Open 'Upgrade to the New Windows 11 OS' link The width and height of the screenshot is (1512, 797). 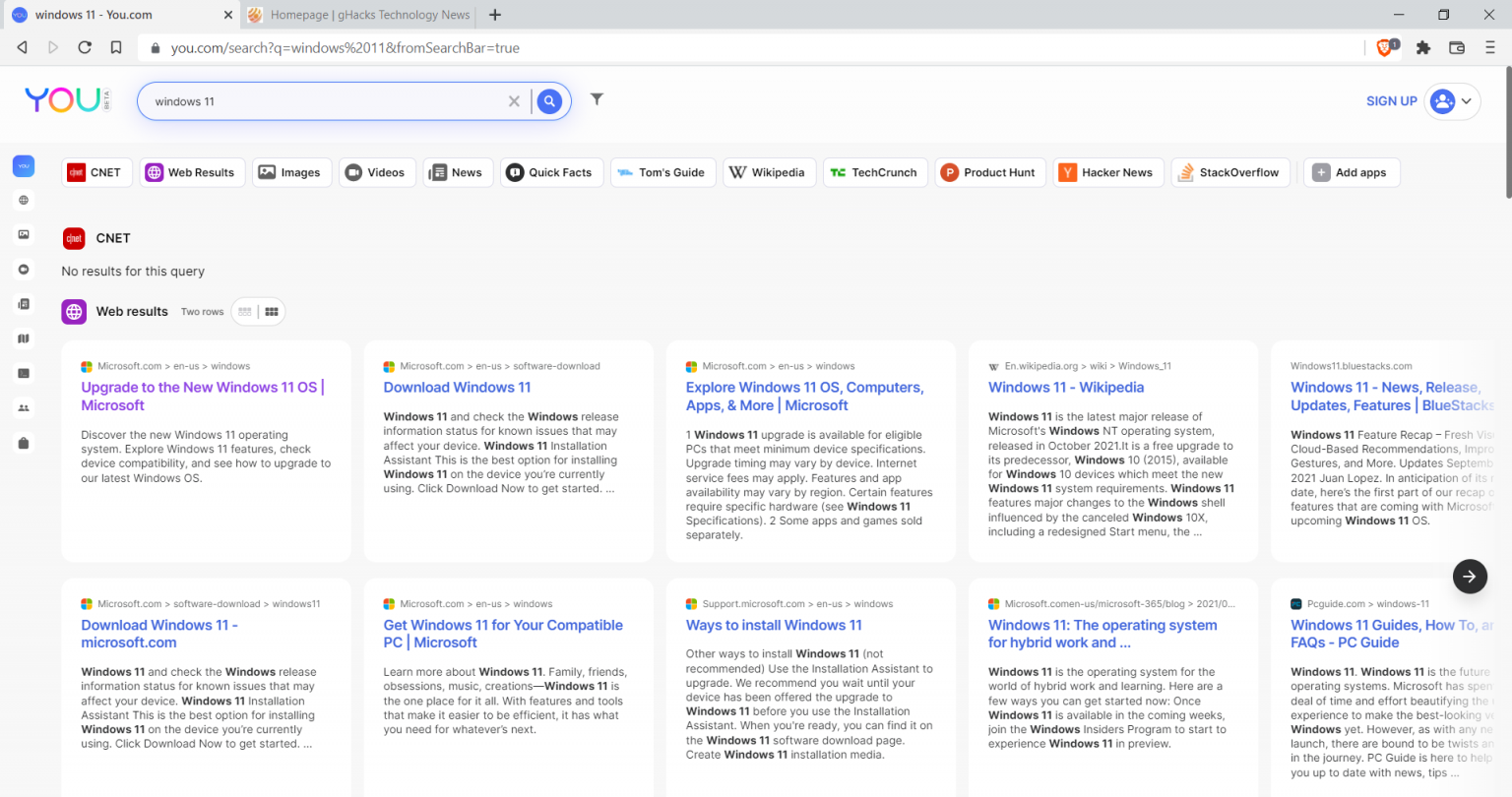point(203,397)
